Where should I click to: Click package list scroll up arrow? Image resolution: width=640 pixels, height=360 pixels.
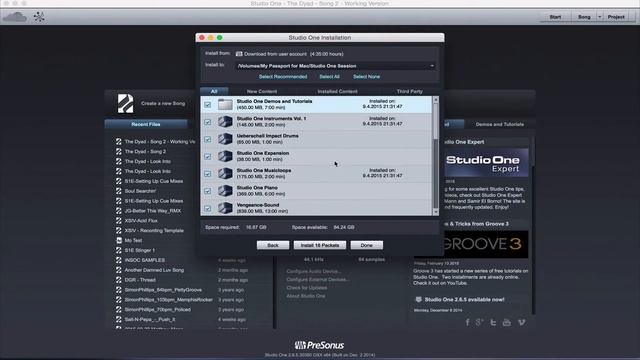tap(436, 100)
